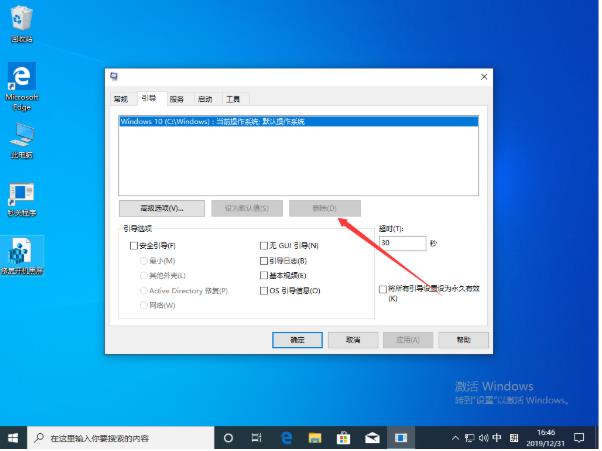Screen dimensions: 602x451
Task: Open Task View from the taskbar
Action: click(256, 438)
